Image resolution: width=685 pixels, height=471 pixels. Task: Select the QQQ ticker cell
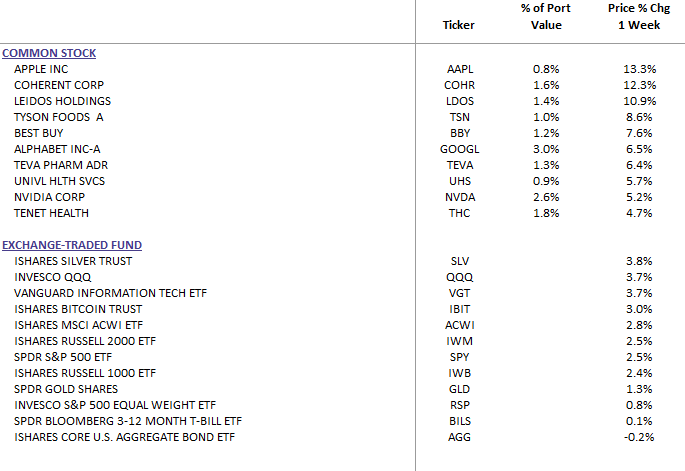tap(460, 277)
